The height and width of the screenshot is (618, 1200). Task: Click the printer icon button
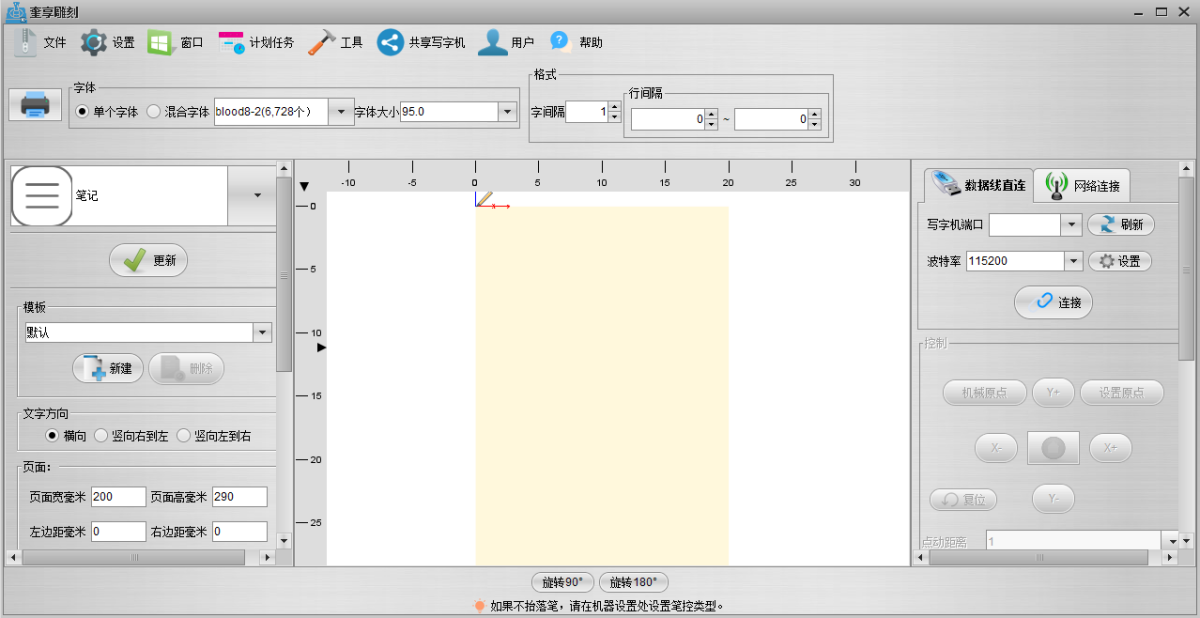tap(35, 104)
